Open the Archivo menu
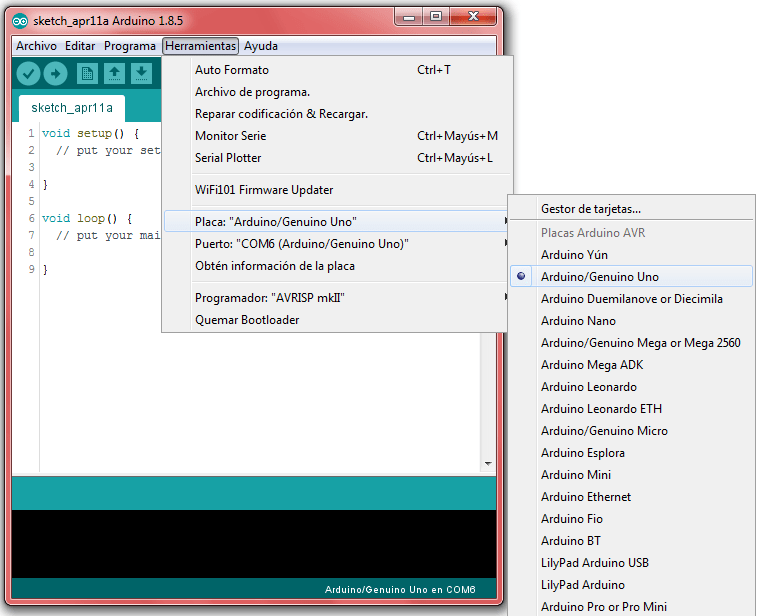 click(x=36, y=46)
